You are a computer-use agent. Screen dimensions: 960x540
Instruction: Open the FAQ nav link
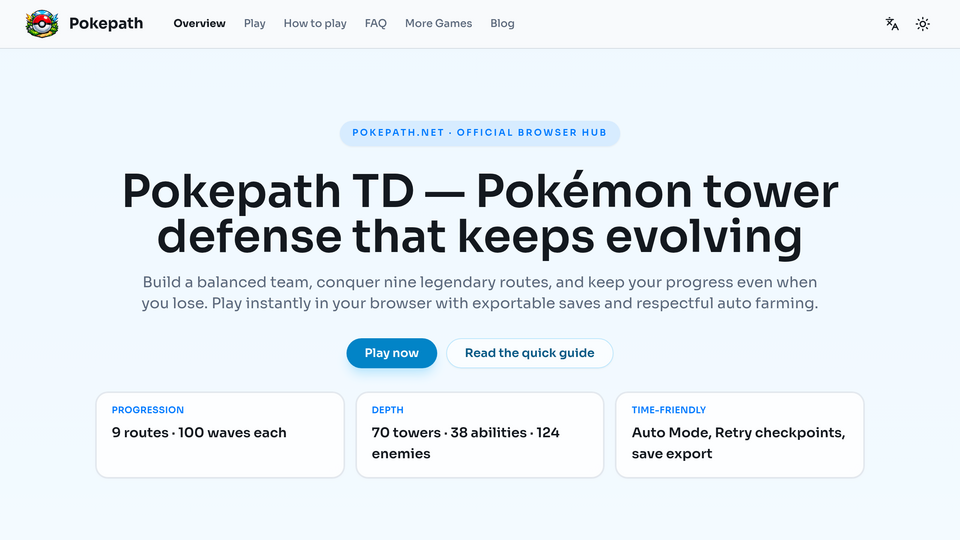[x=376, y=23]
